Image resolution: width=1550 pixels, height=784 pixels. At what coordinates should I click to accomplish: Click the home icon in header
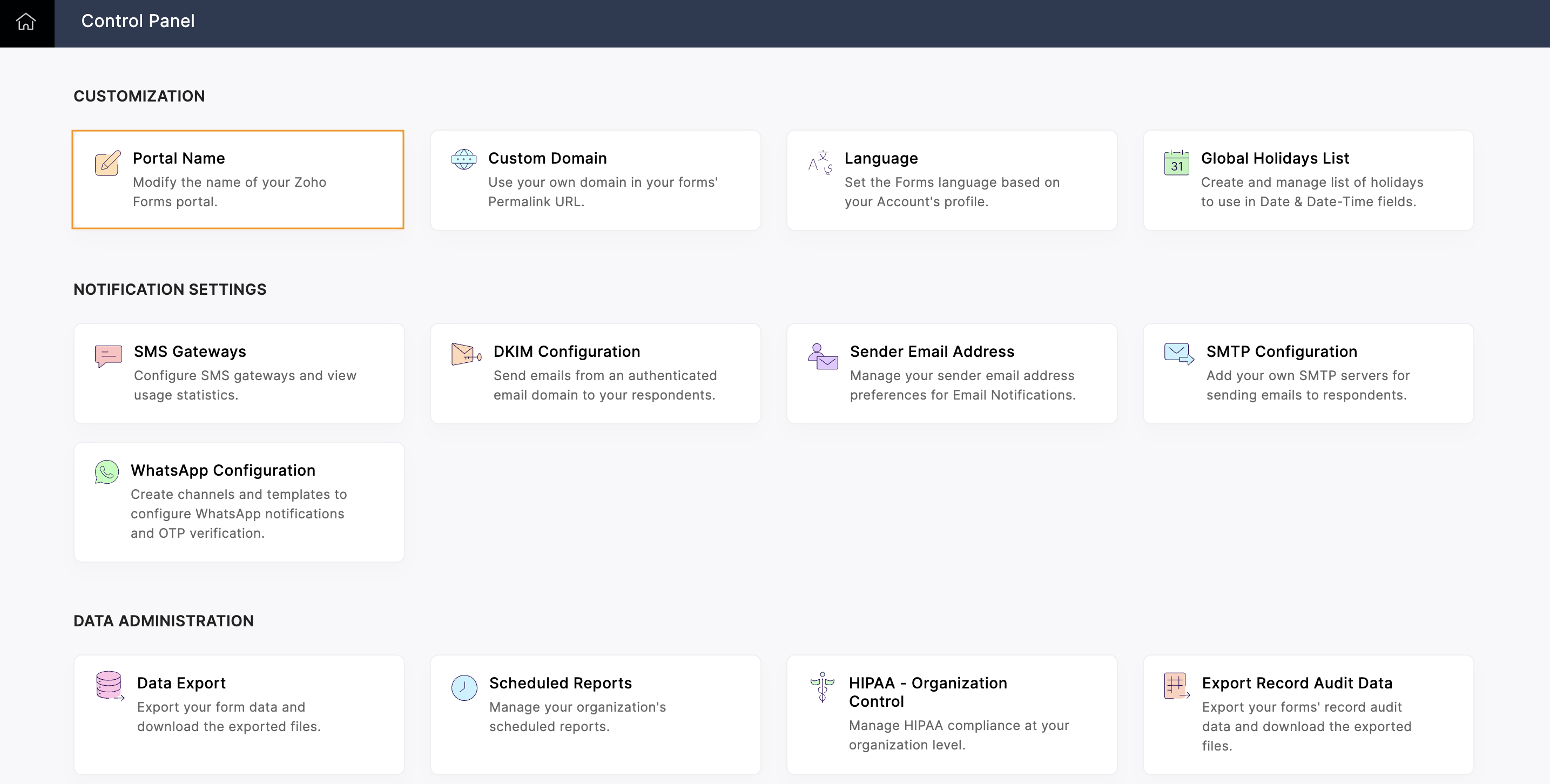point(26,22)
